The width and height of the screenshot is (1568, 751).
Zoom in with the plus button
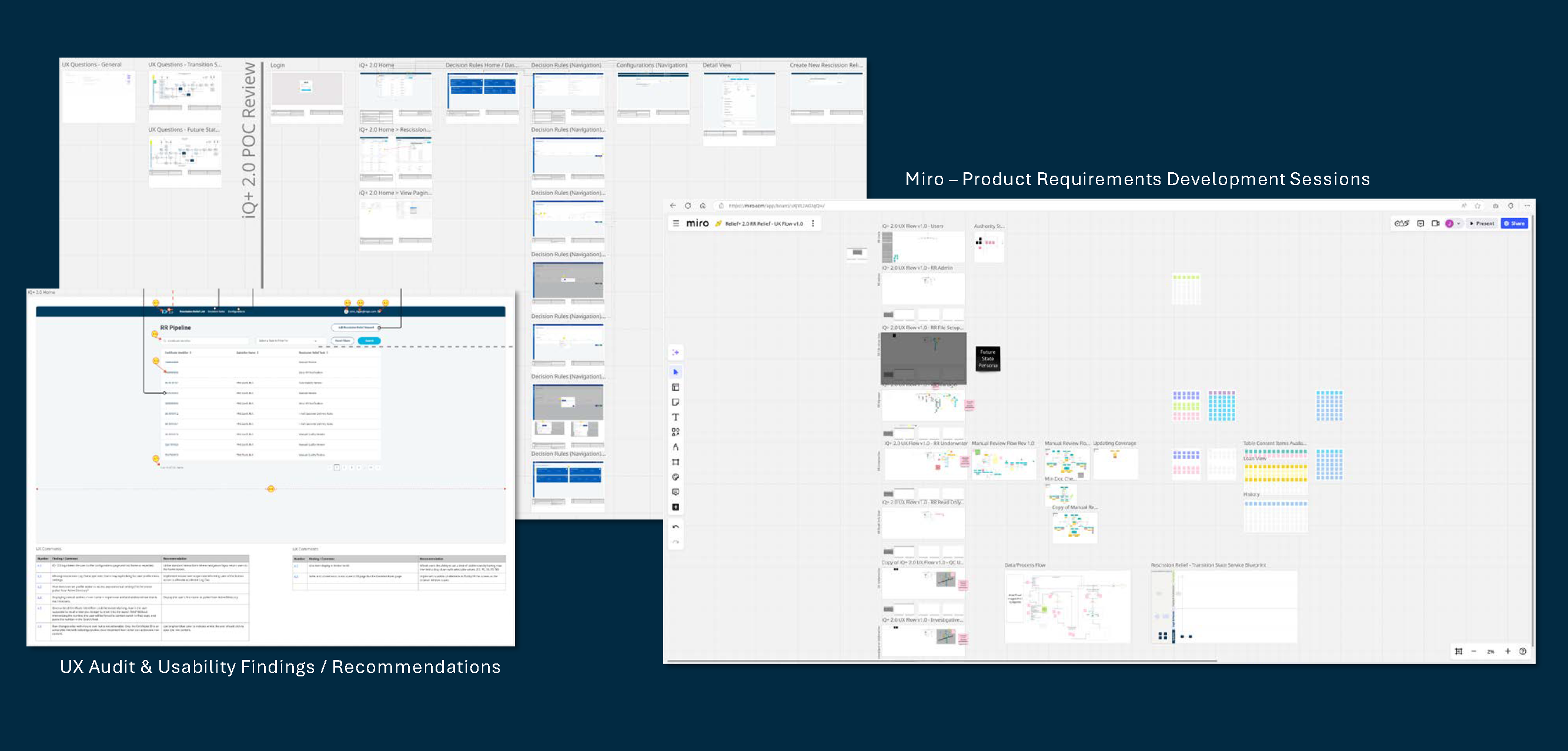pos(1508,651)
